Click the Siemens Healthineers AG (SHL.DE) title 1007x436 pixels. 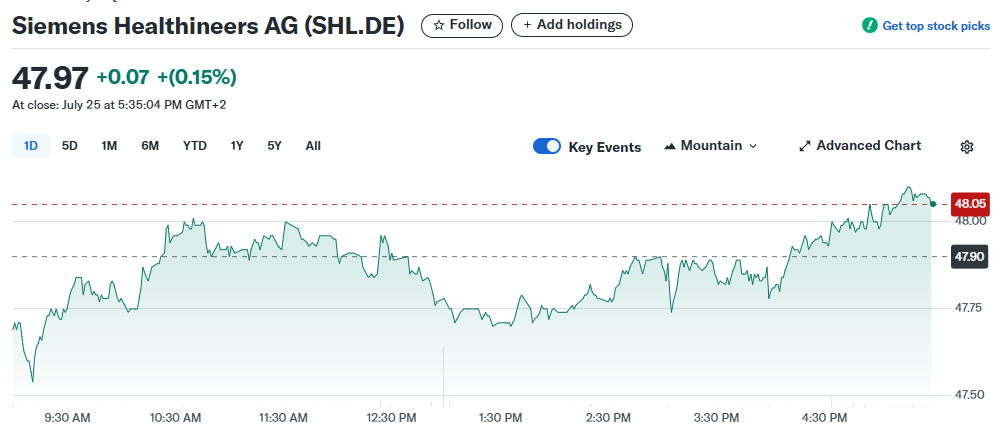[209, 26]
